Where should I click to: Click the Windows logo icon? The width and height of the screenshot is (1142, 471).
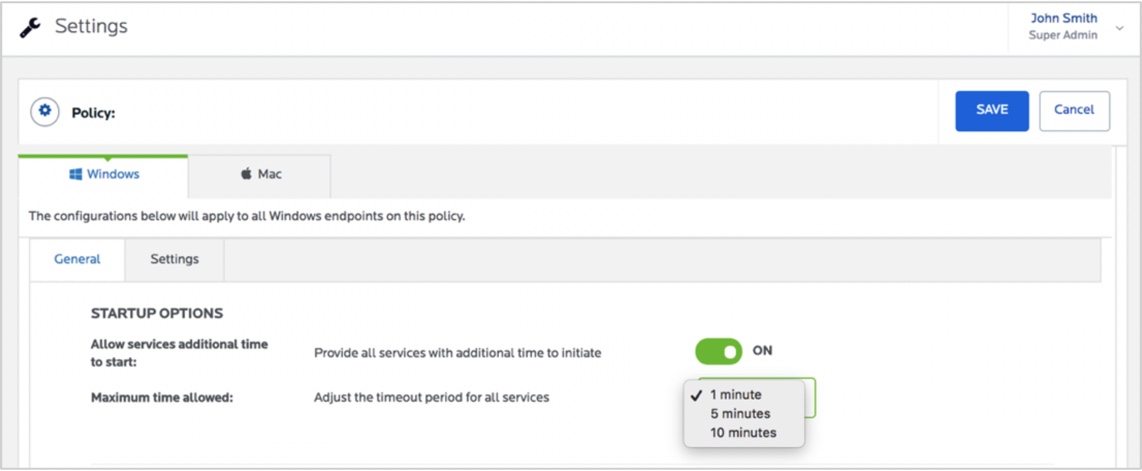coord(75,174)
